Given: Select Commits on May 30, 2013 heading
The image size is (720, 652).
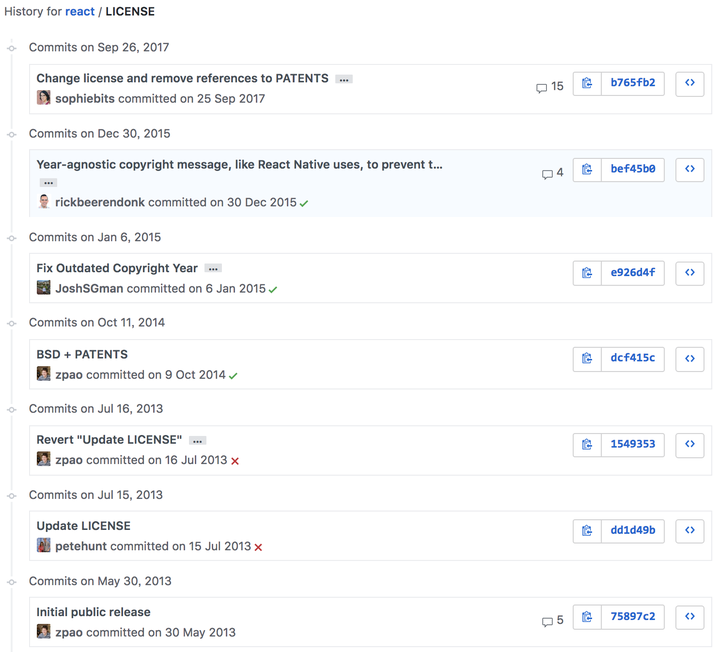Looking at the screenshot, I should [100, 581].
